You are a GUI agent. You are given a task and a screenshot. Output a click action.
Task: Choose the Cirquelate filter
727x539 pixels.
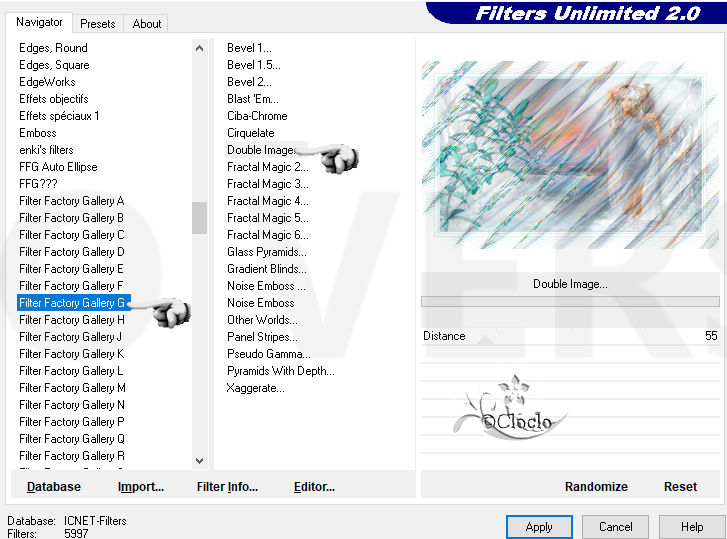pyautogui.click(x=251, y=133)
